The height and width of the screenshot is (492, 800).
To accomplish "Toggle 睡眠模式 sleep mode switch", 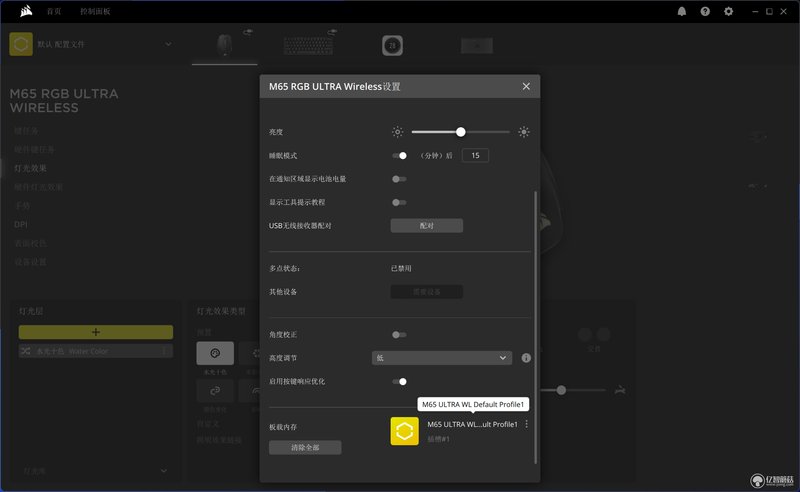I will point(399,156).
